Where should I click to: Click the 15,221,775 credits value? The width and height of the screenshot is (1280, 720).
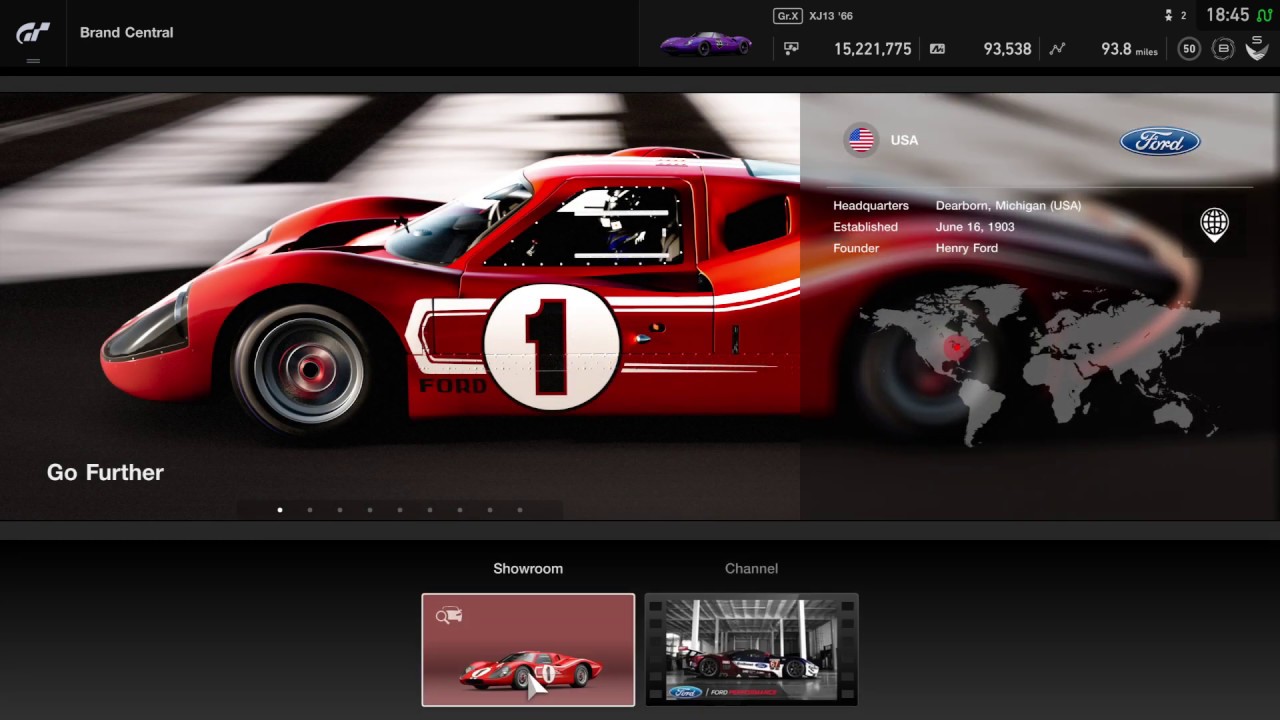(873, 48)
